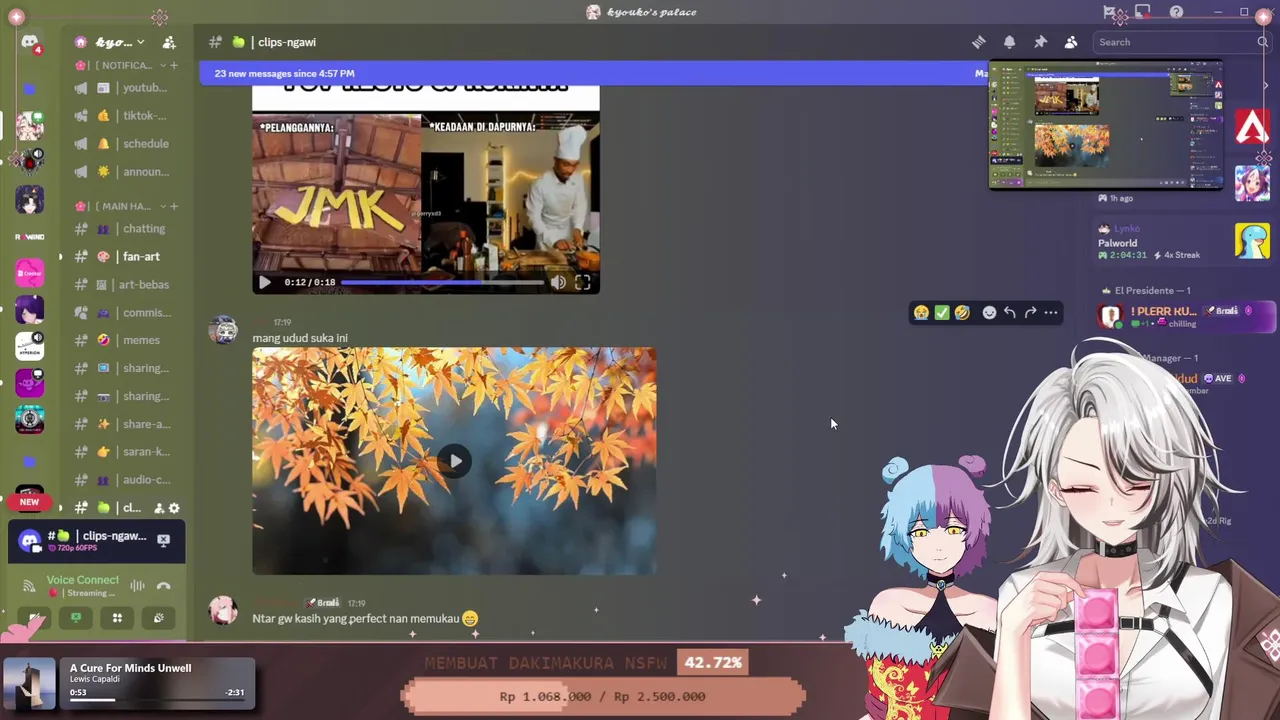Add channel plus next to NOTIFICA...

(x=174, y=65)
